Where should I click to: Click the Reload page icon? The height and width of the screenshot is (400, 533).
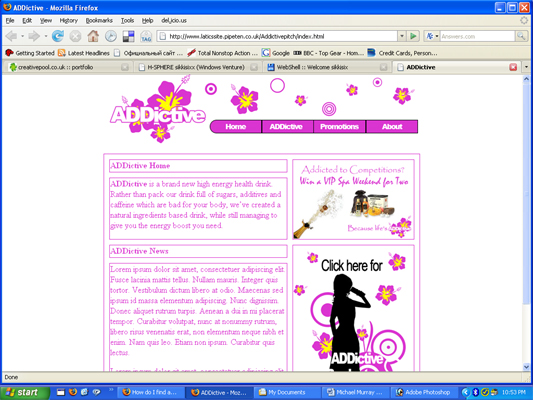click(x=57, y=36)
